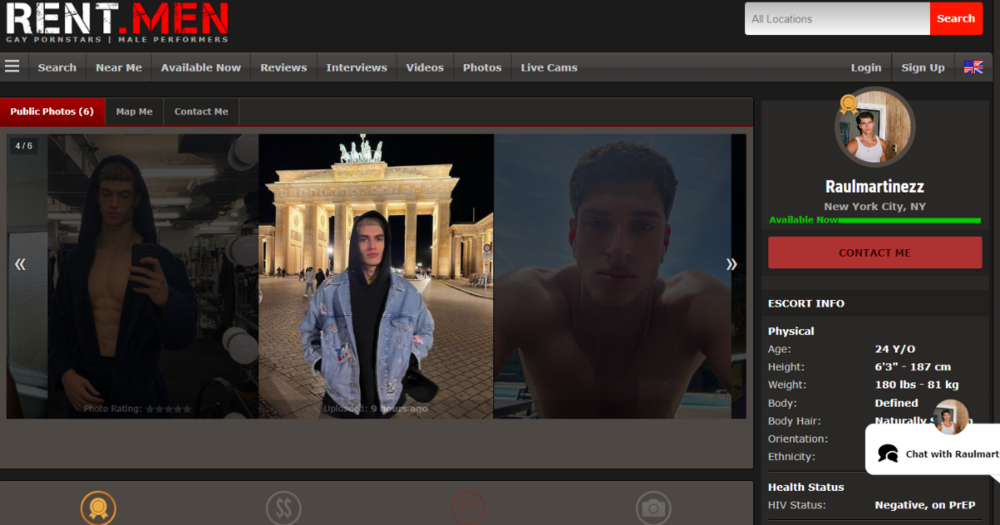The image size is (1000, 525).
Task: Go to previous photo with left arrow
Action: point(20,264)
